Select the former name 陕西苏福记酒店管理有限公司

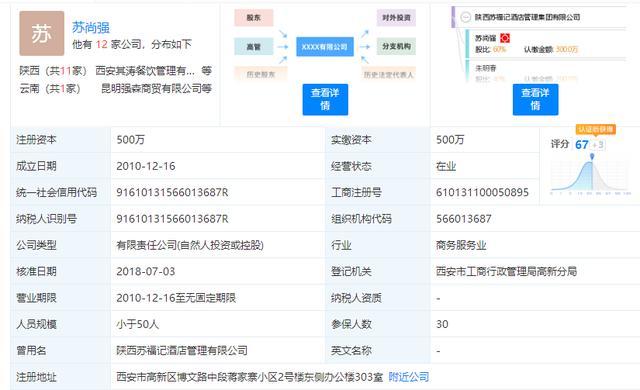(x=182, y=350)
